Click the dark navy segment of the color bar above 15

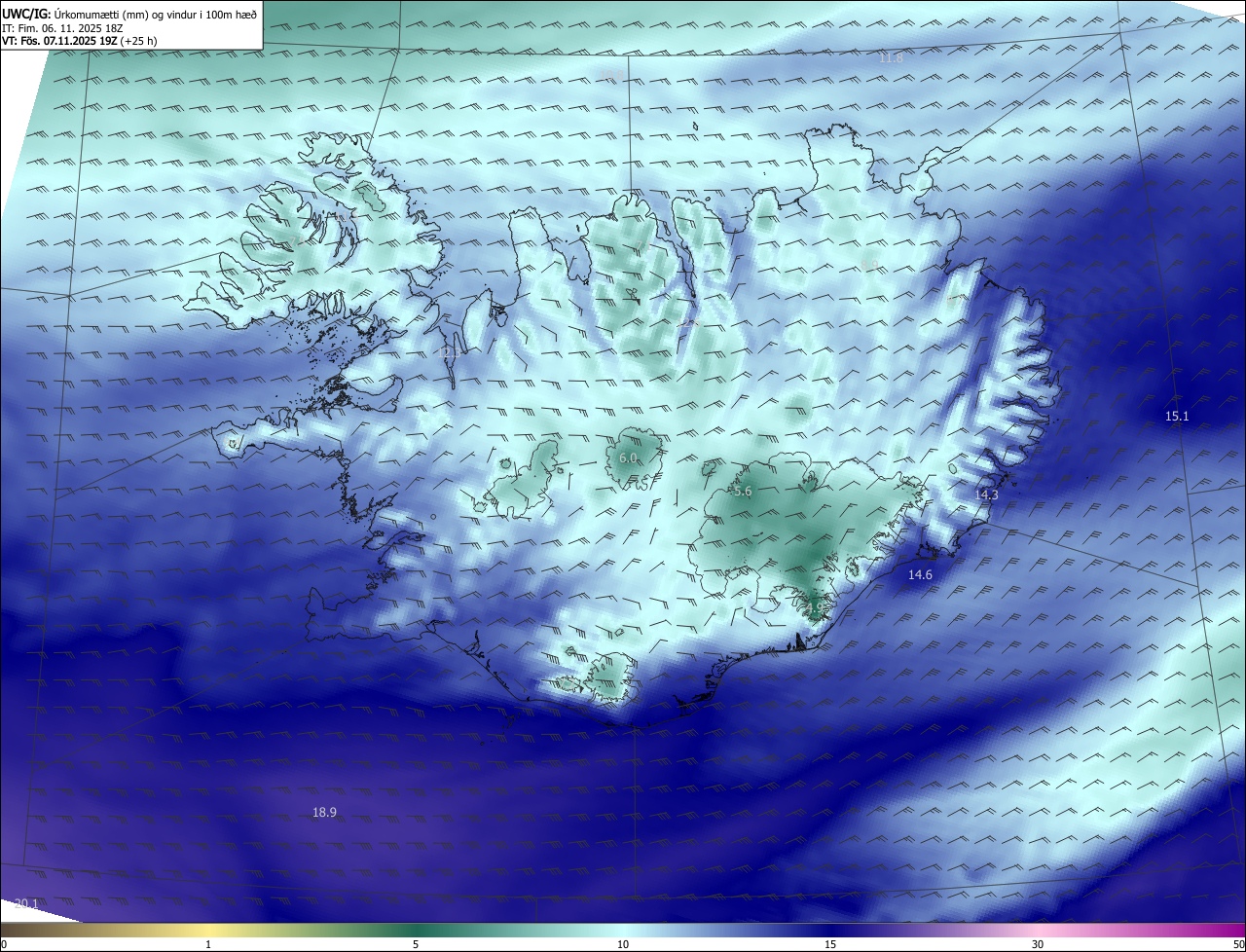click(x=830, y=930)
